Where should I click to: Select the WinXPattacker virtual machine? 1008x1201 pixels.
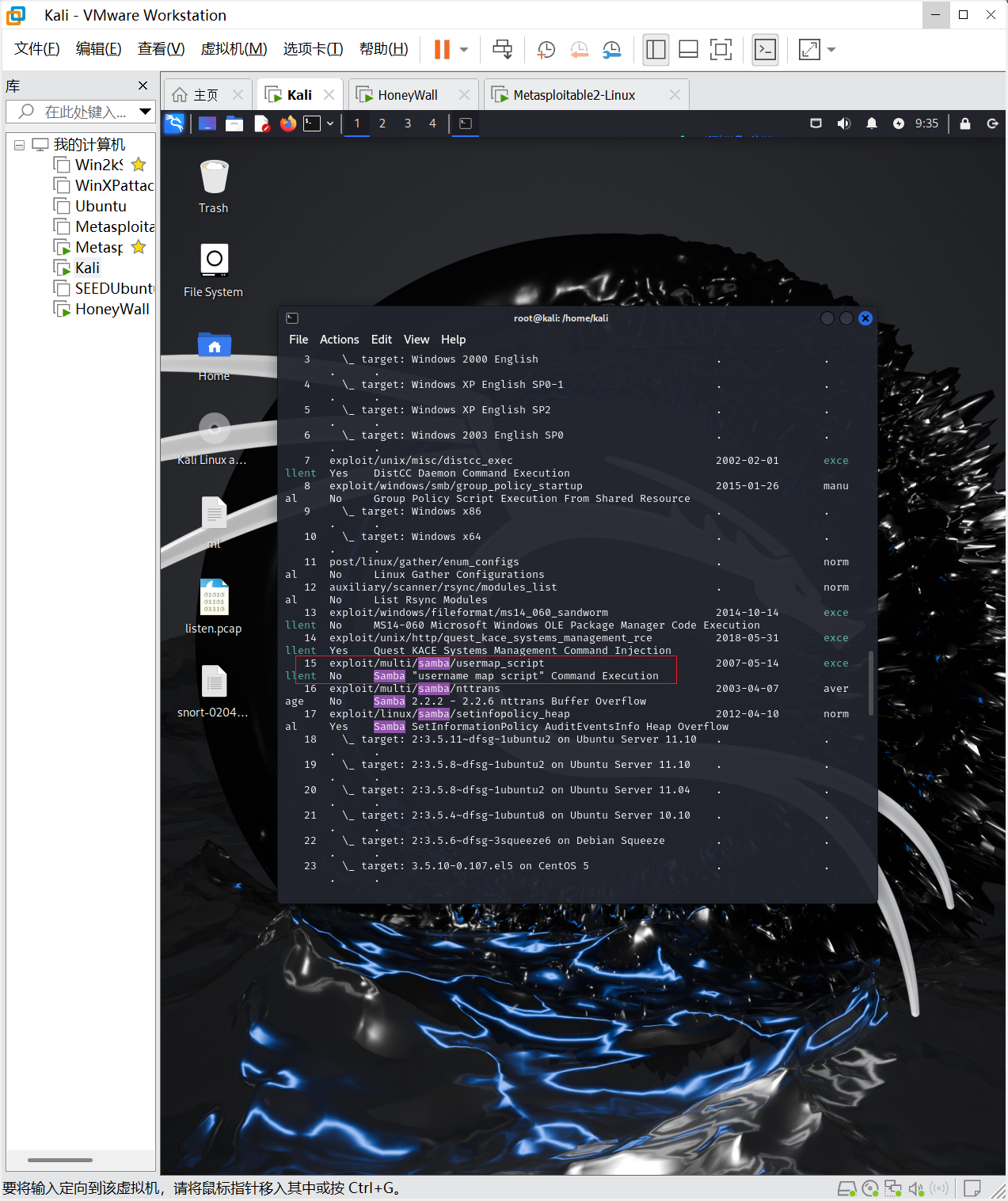tap(104, 185)
